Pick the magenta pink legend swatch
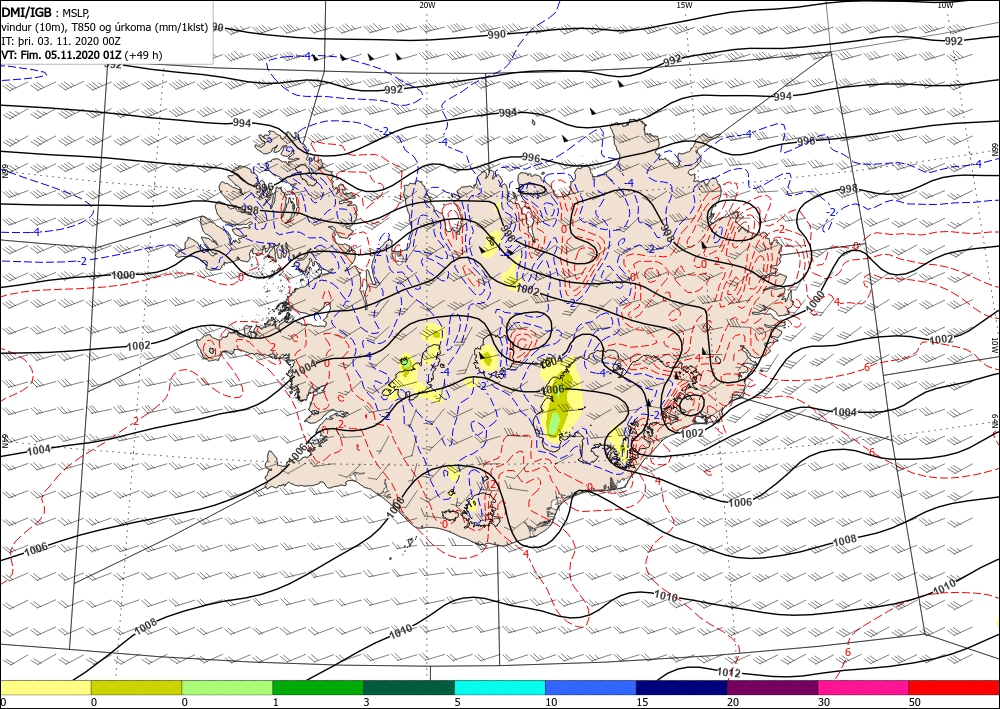Viewport: 1000px width, 709px height. (864, 687)
